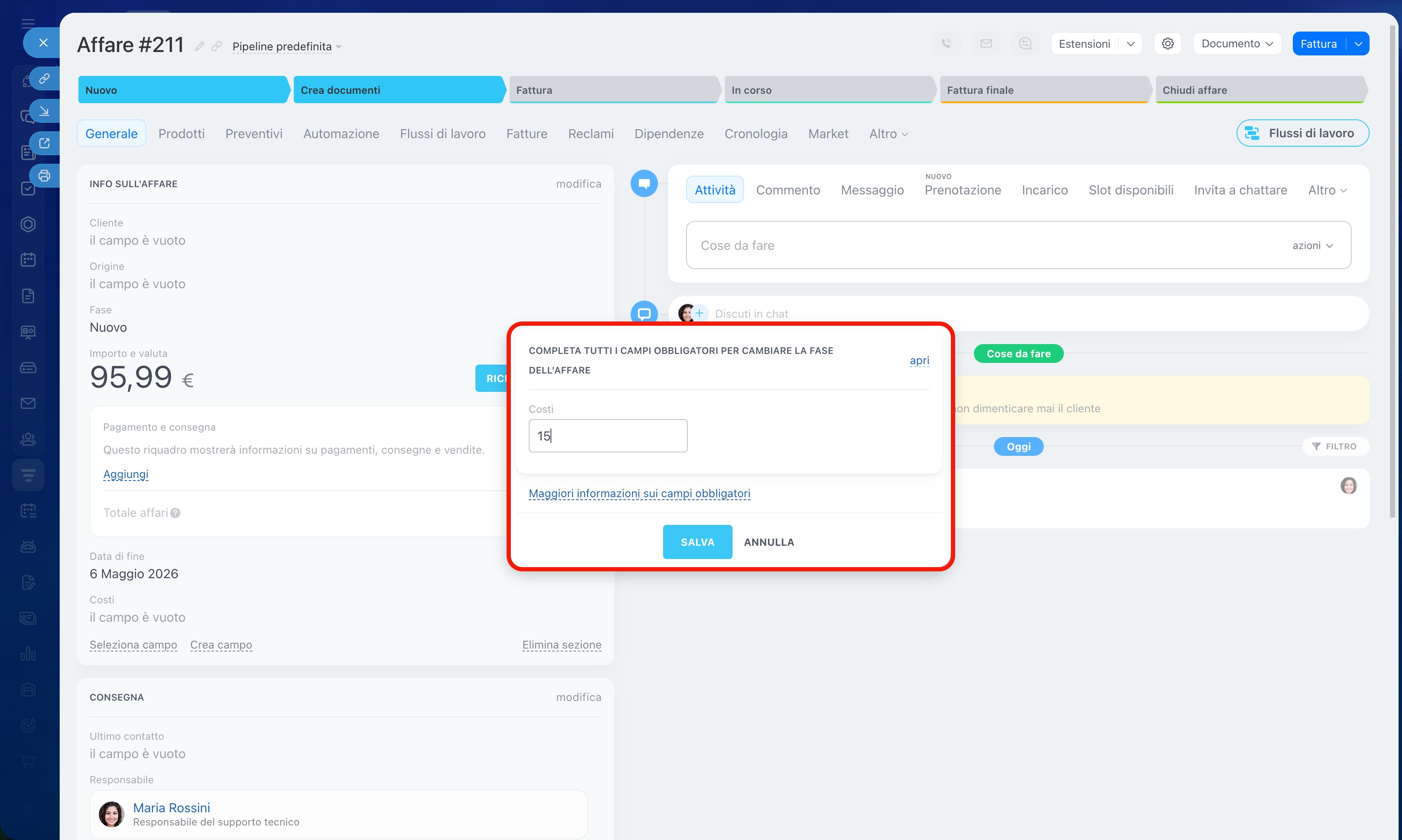Click the help question mark near Totale affari
This screenshot has width=1402, height=840.
coord(175,513)
